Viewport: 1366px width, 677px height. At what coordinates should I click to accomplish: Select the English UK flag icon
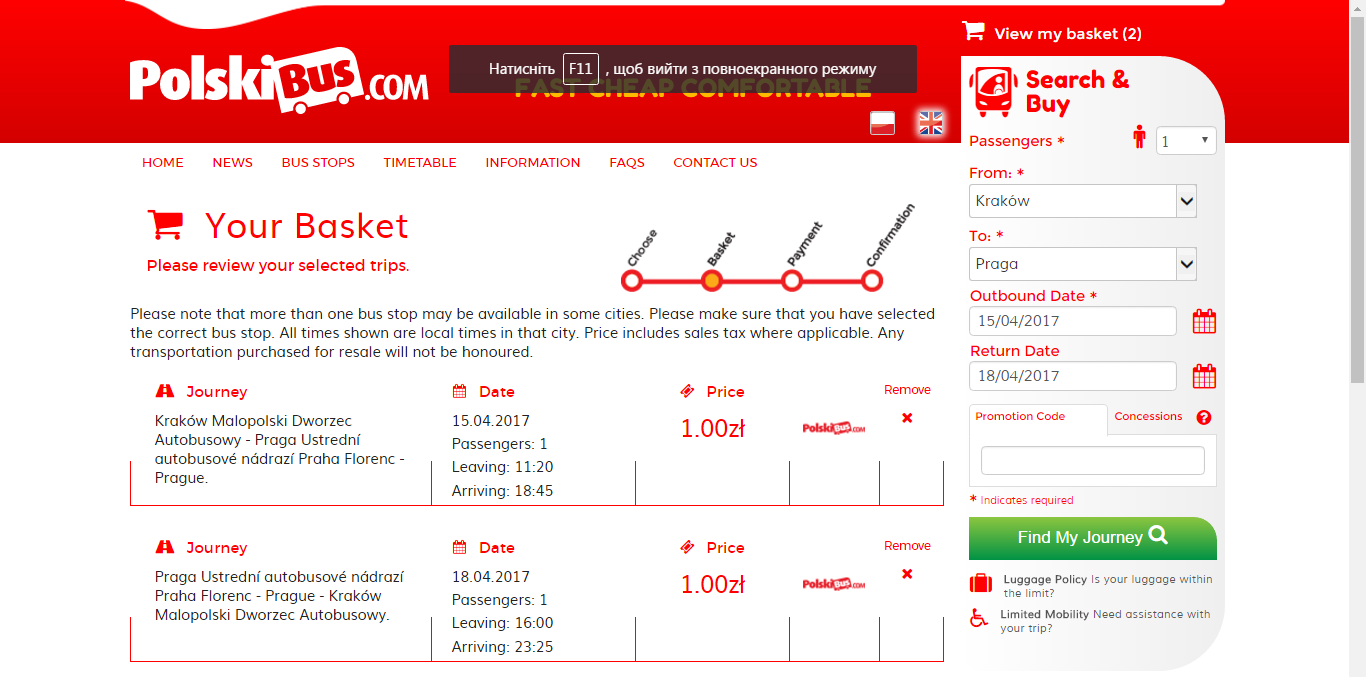point(931,123)
